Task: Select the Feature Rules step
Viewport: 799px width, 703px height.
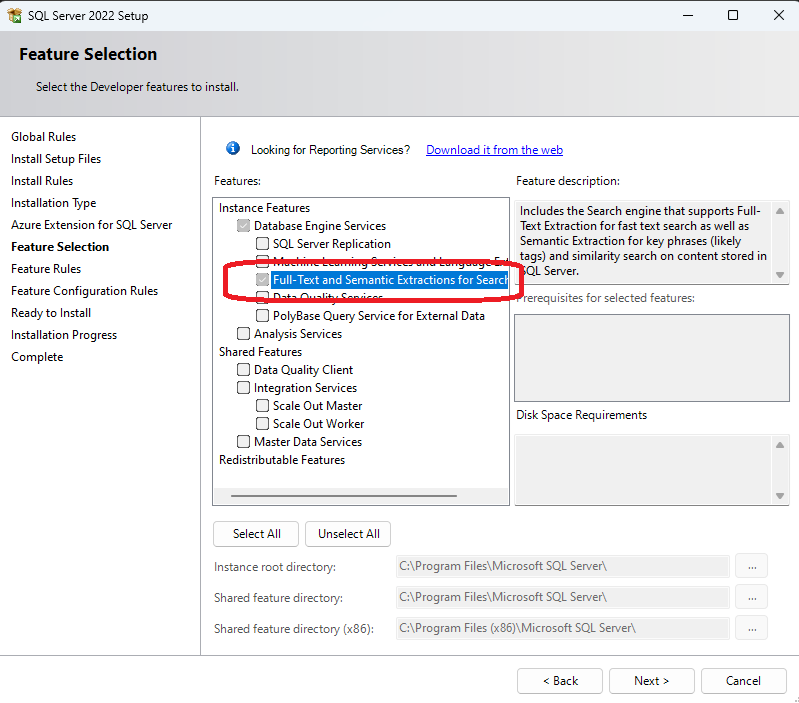Action: click(46, 268)
